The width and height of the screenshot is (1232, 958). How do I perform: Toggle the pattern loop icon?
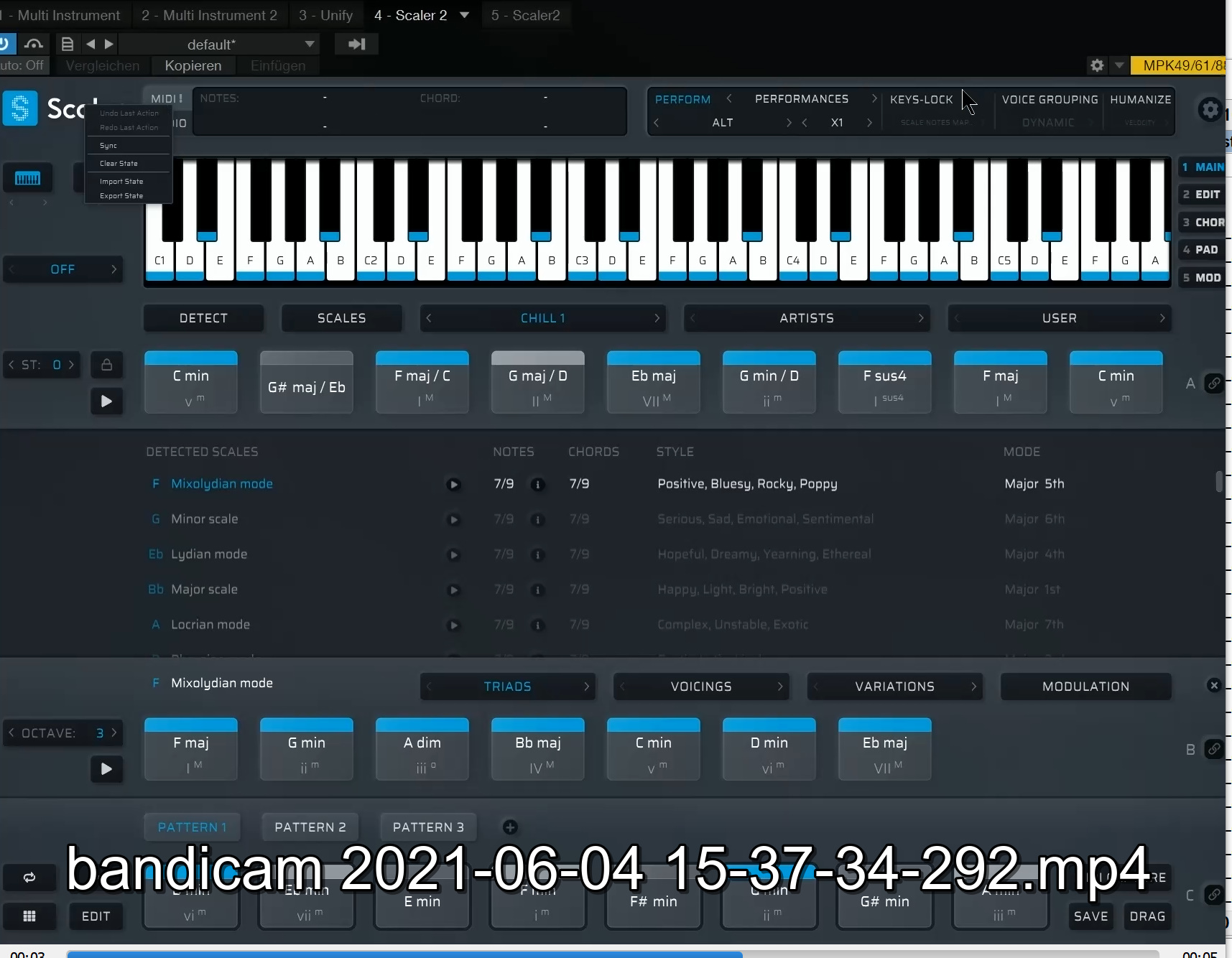[29, 878]
